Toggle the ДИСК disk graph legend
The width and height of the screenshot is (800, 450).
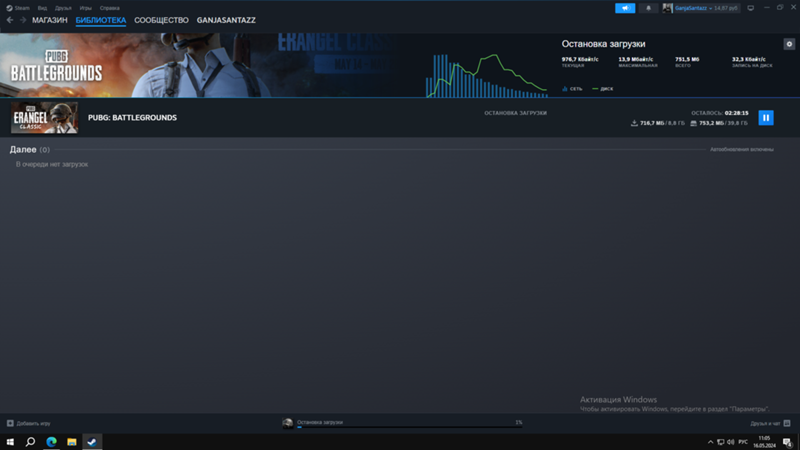(x=603, y=89)
